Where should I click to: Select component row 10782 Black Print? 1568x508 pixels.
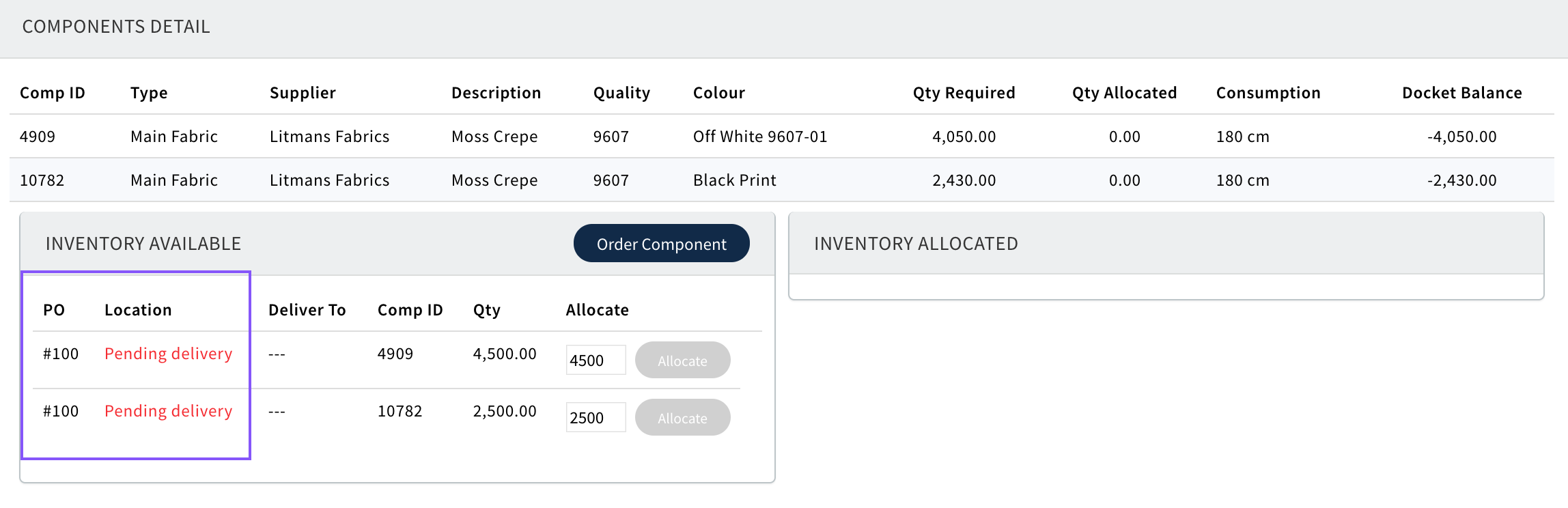tap(734, 180)
